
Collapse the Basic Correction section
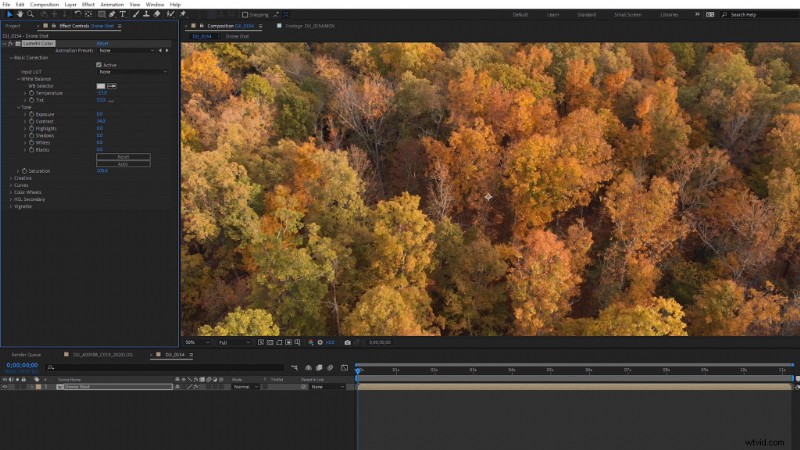pos(11,58)
